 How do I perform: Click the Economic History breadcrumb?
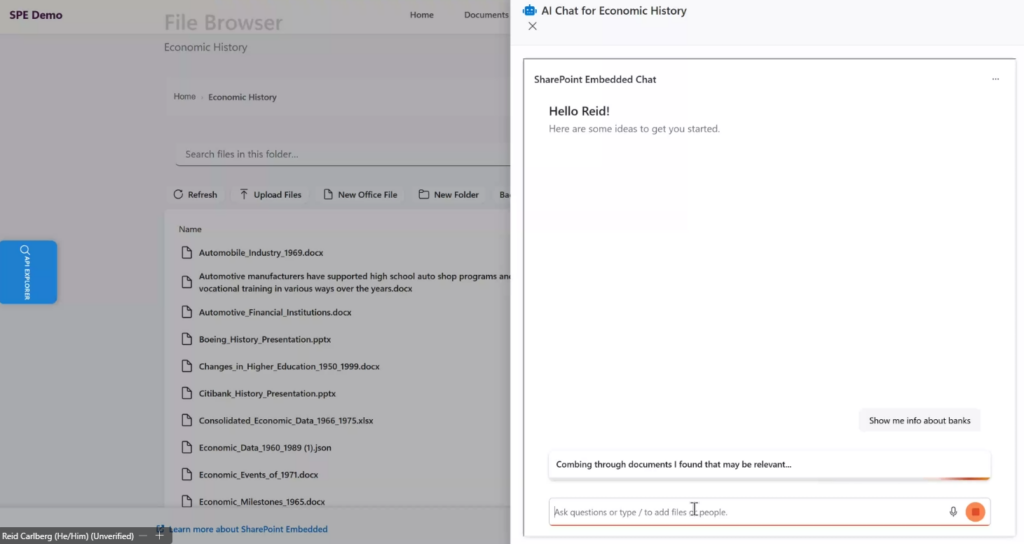pos(242,97)
